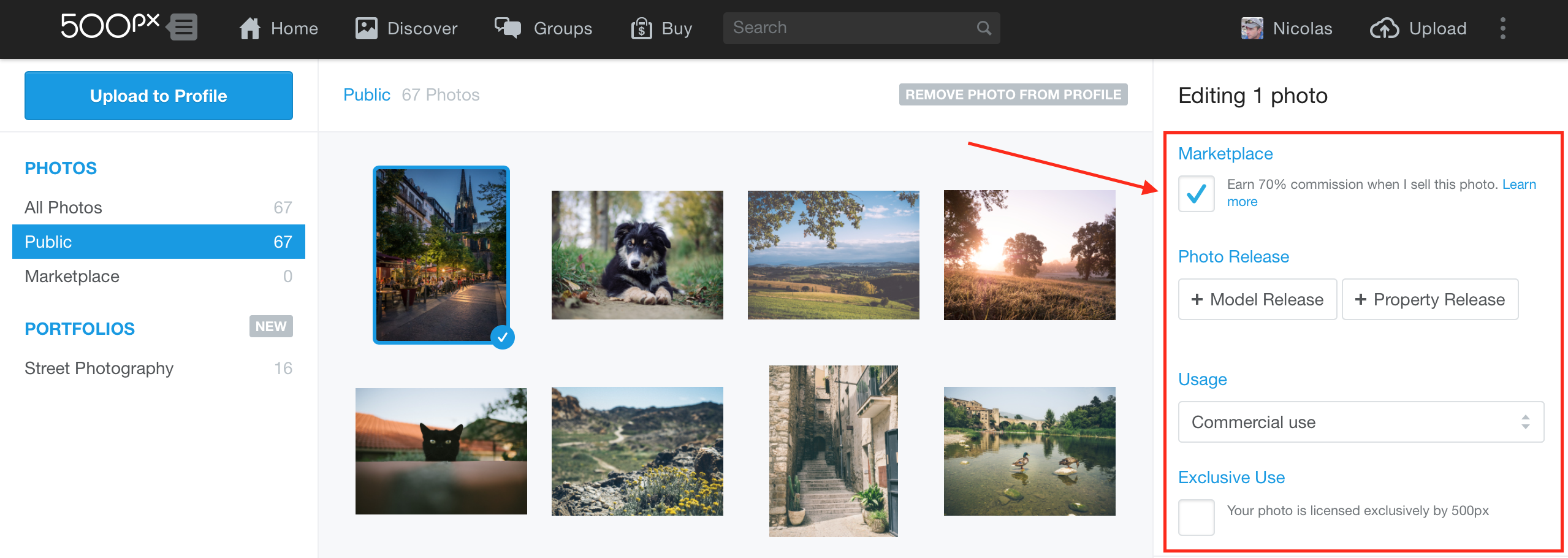Image resolution: width=1568 pixels, height=558 pixels.
Task: Switch to All Photos in sidebar
Action: tap(63, 207)
